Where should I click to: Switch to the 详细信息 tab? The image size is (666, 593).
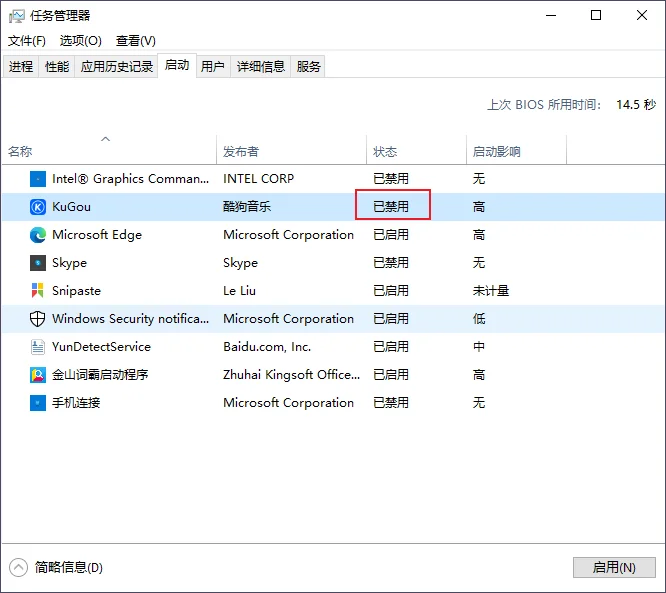tap(260, 67)
